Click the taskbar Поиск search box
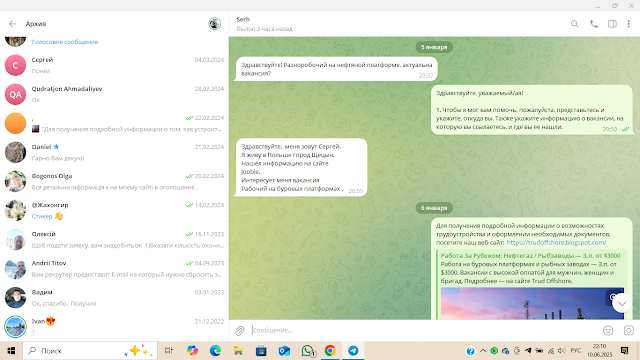This screenshot has width=640, height=360. pos(90,351)
